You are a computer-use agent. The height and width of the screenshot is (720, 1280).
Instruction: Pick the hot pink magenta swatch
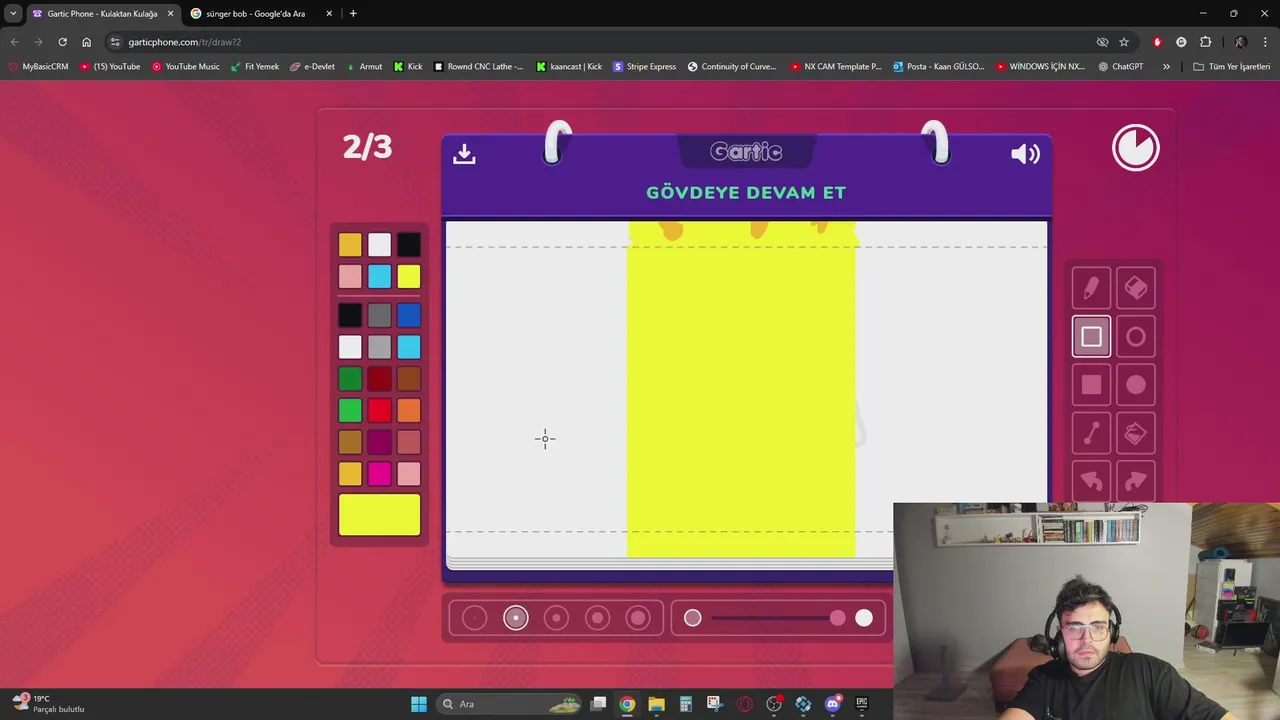point(379,473)
